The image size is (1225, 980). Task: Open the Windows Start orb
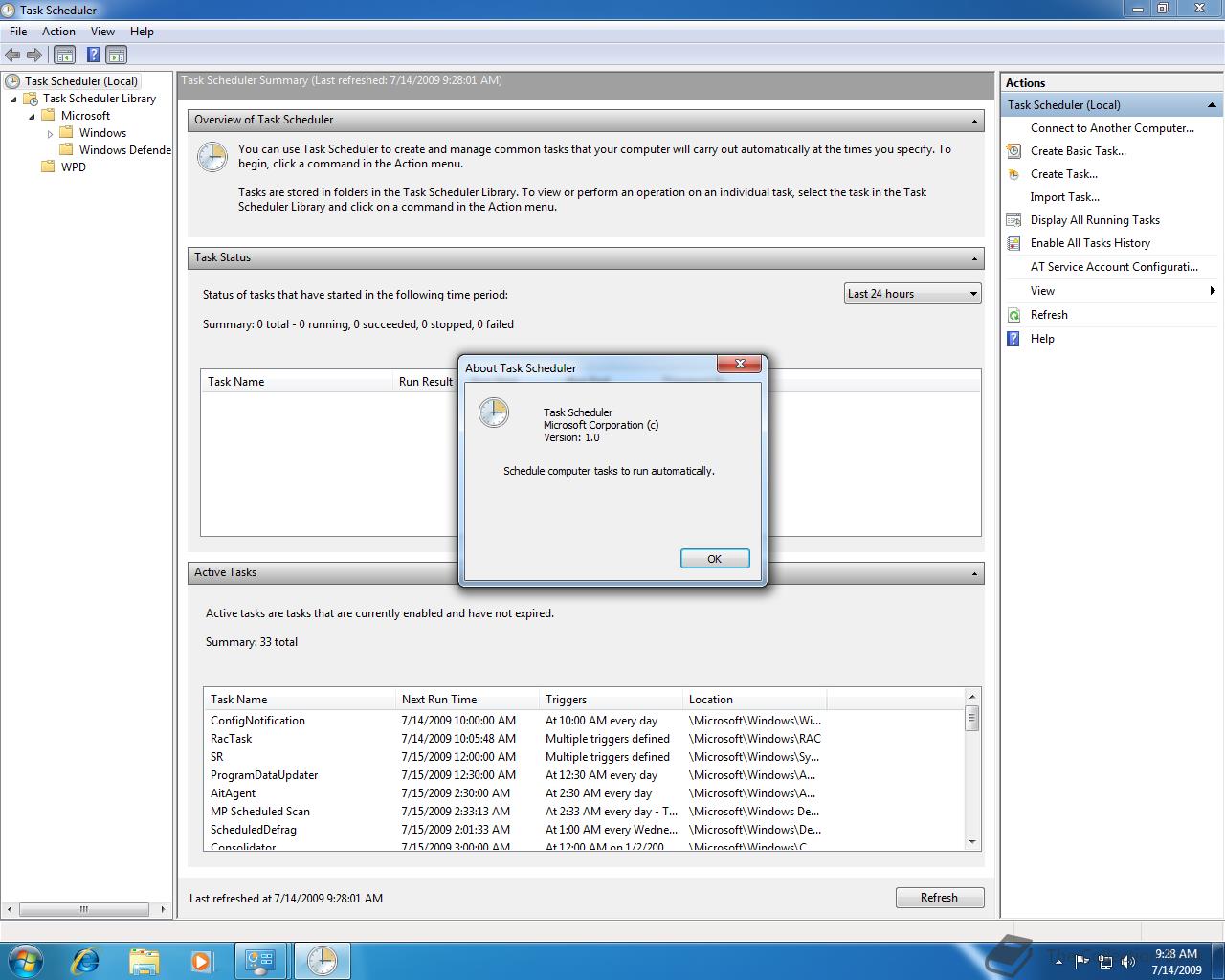coord(25,960)
